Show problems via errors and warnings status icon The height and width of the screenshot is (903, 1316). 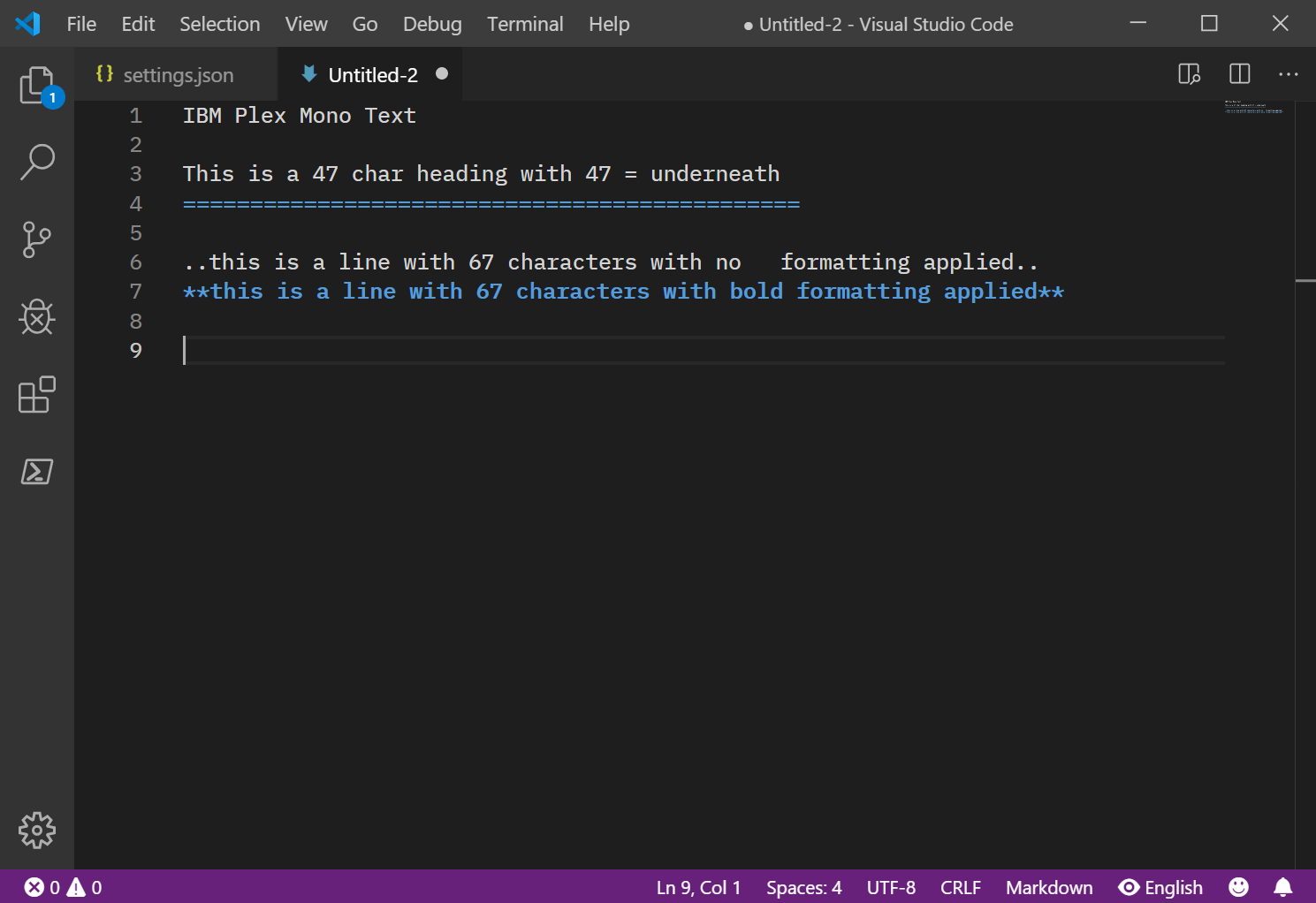point(62,887)
